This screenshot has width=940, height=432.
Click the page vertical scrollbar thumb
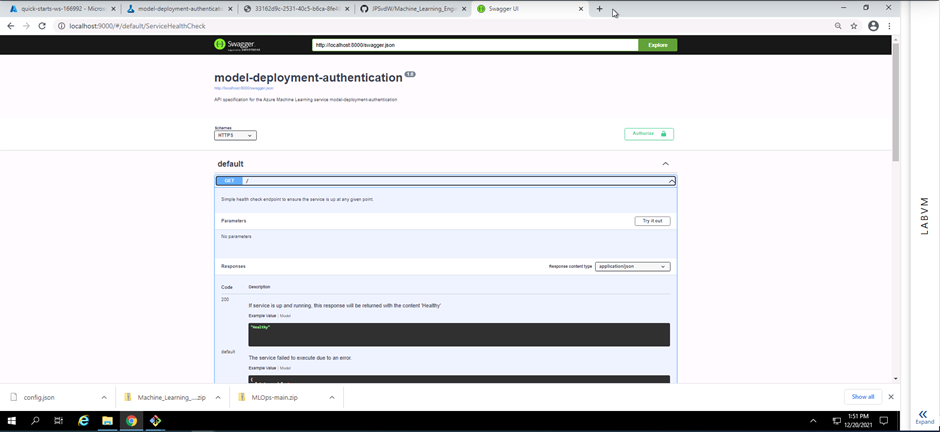(x=896, y=102)
